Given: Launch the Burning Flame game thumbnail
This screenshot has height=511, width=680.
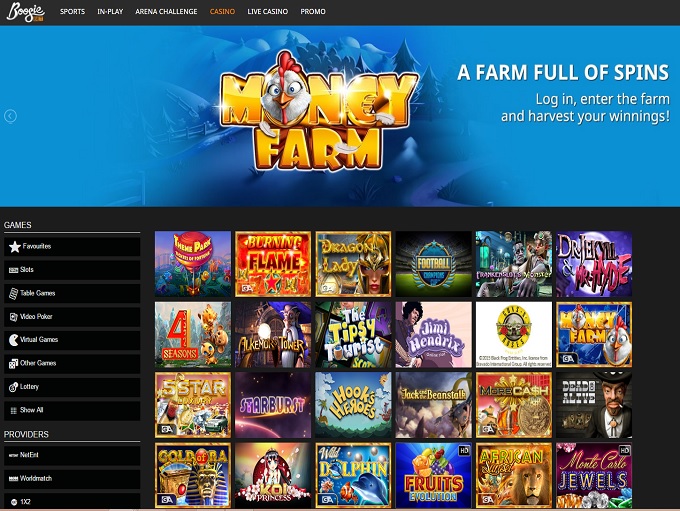Looking at the screenshot, I should point(273,264).
